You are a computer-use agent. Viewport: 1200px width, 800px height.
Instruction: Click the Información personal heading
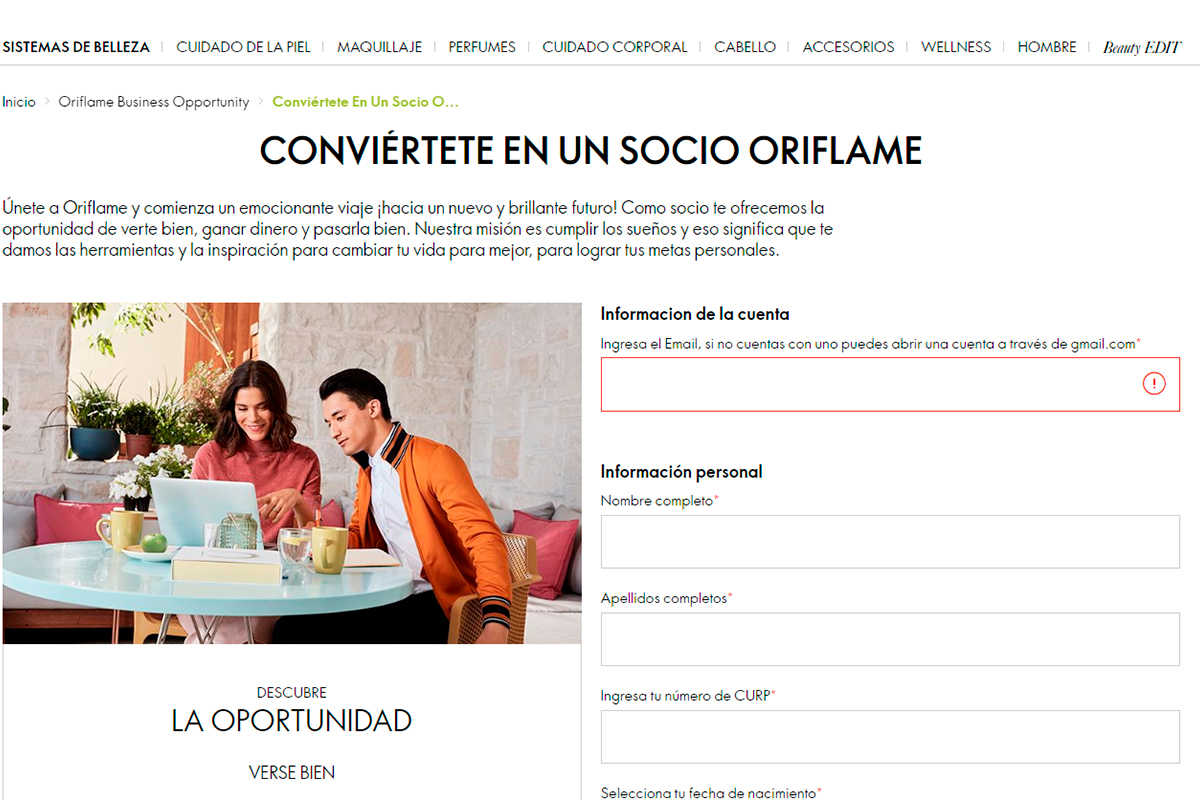681,472
